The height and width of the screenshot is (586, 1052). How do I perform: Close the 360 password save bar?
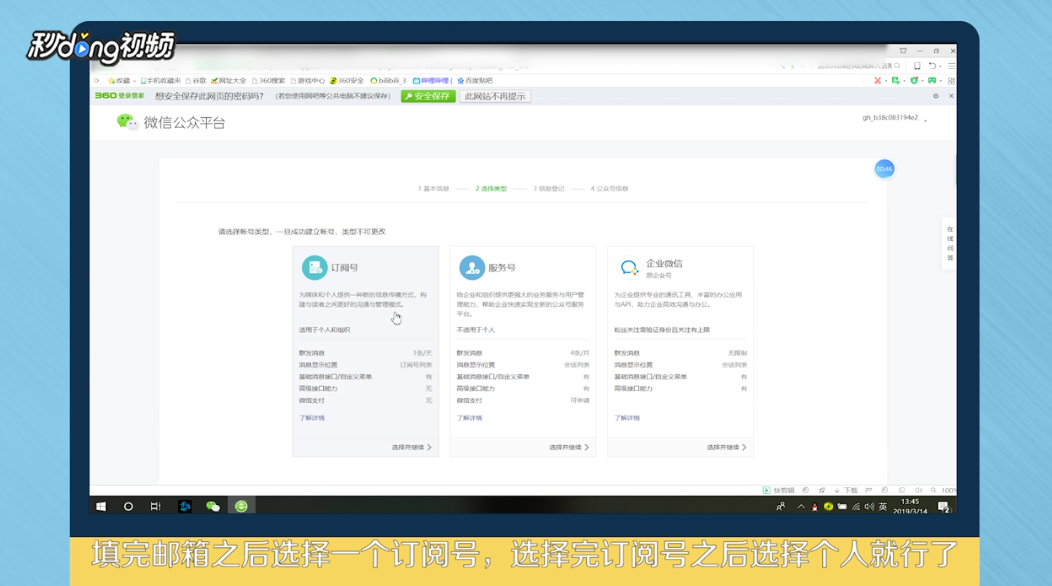[x=951, y=96]
